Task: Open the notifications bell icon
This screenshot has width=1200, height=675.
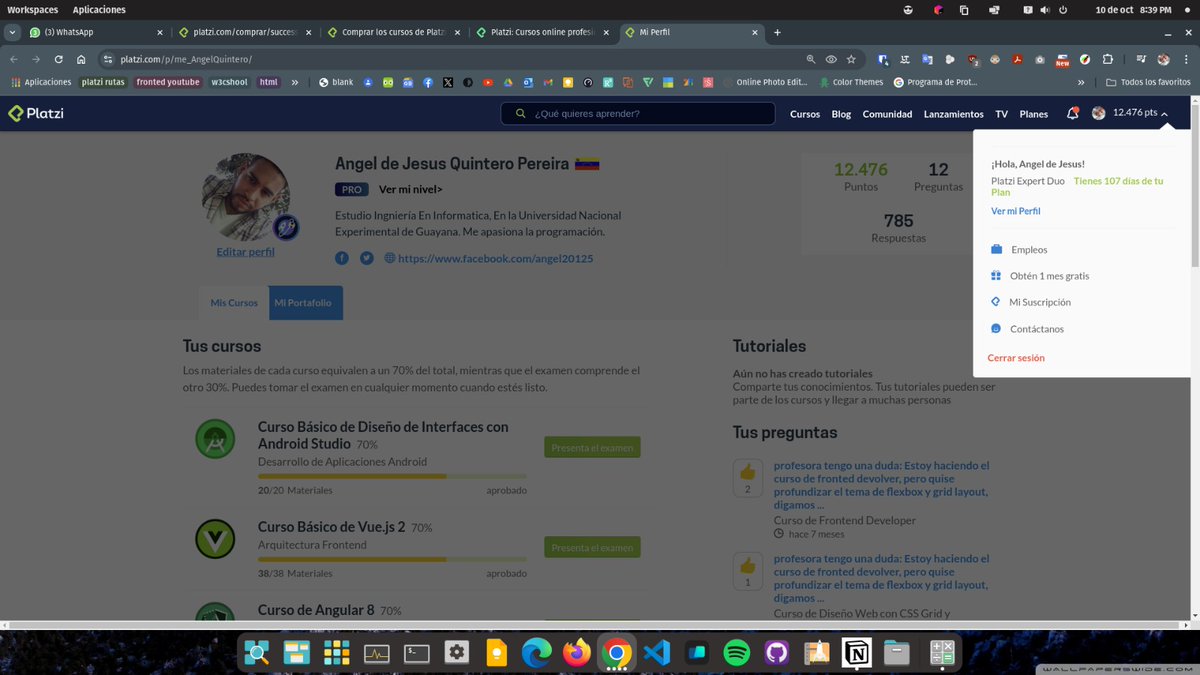Action: (x=1072, y=113)
